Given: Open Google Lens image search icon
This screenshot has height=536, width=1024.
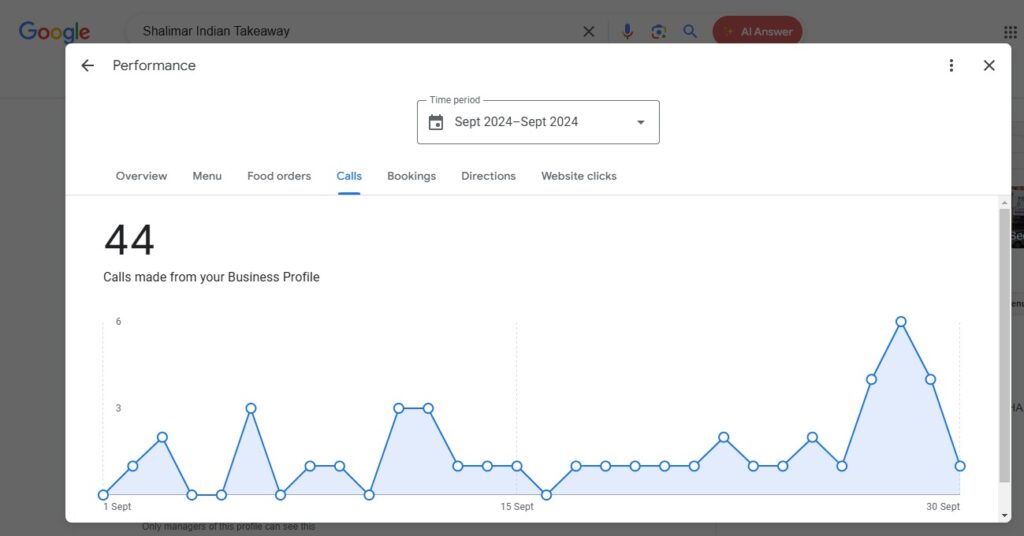Looking at the screenshot, I should [x=658, y=32].
